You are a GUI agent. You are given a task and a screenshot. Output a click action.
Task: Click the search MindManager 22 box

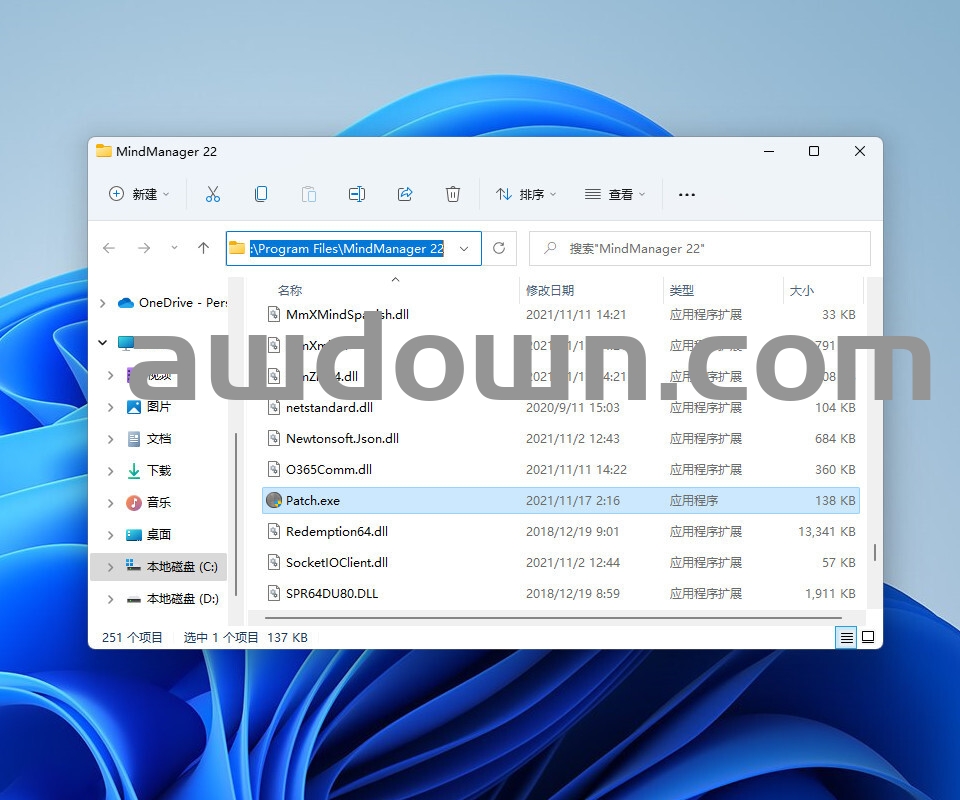[700, 248]
